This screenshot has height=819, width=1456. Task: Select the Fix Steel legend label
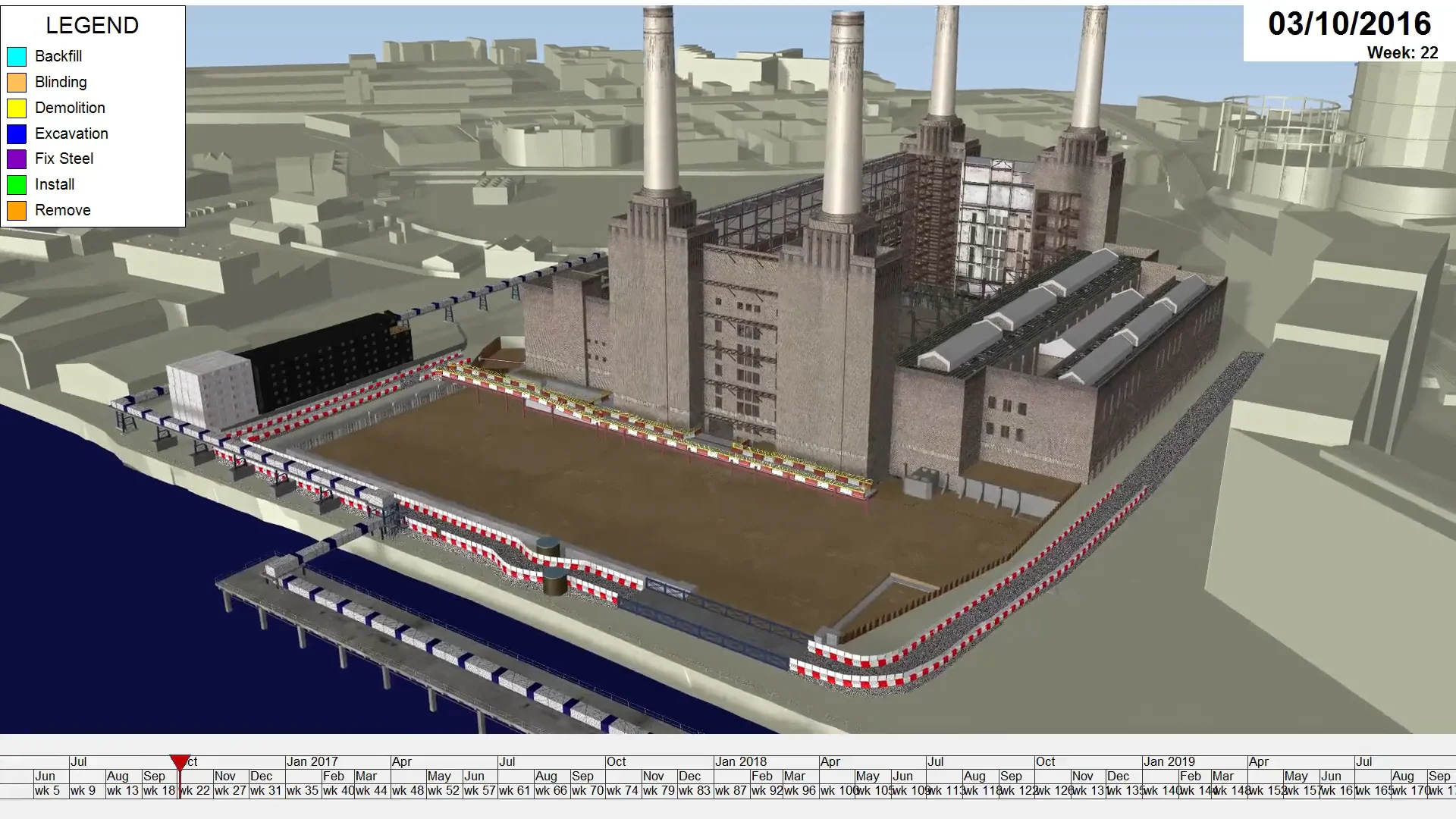[64, 158]
